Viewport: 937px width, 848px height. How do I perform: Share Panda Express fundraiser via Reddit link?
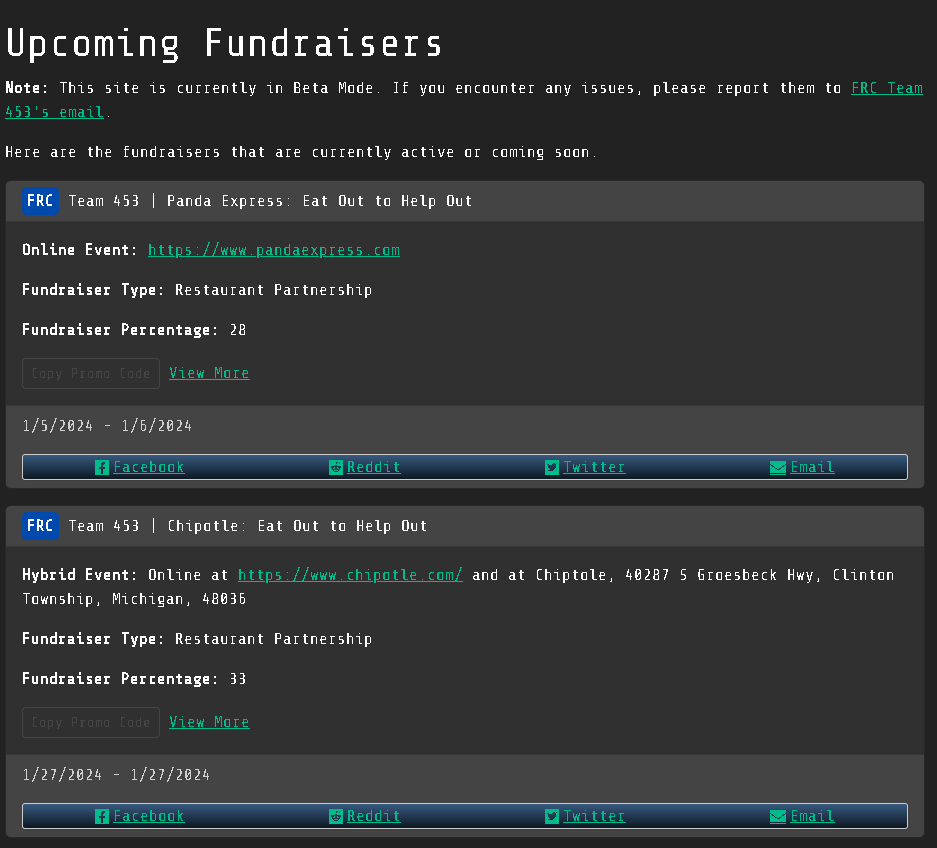pyautogui.click(x=373, y=467)
